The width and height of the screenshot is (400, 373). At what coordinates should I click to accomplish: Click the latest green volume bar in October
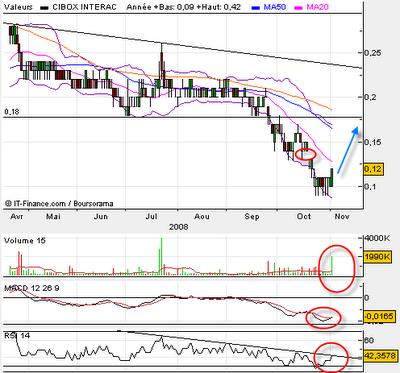coord(332,265)
